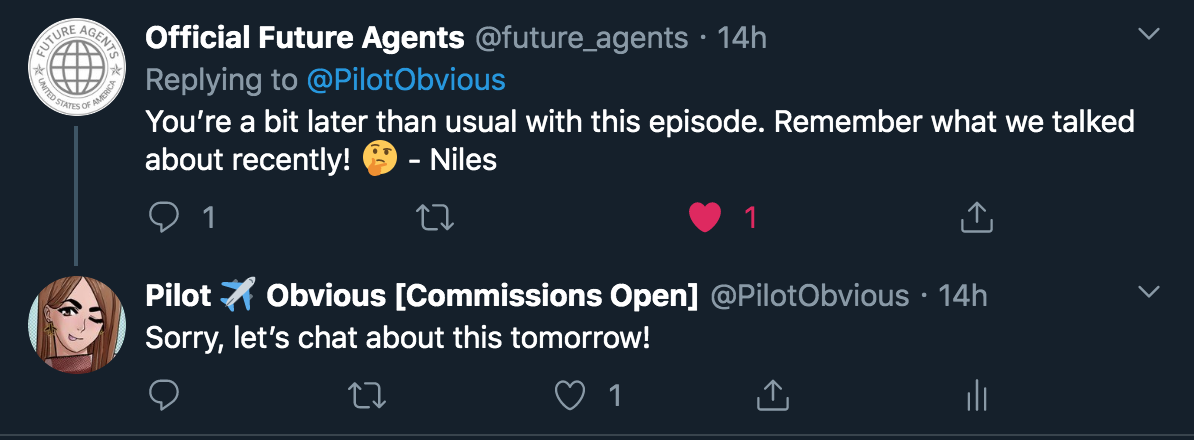Image resolution: width=1194 pixels, height=440 pixels.
Task: Like Pilot Obvious's tweet
Action: click(570, 396)
